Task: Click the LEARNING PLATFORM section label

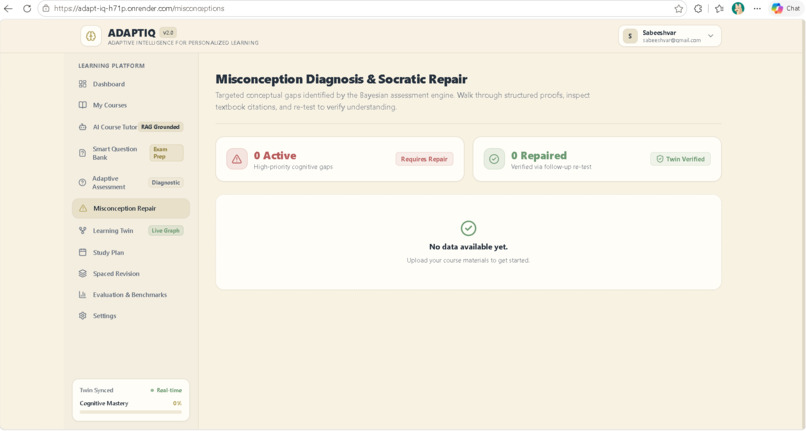Action: coord(112,66)
